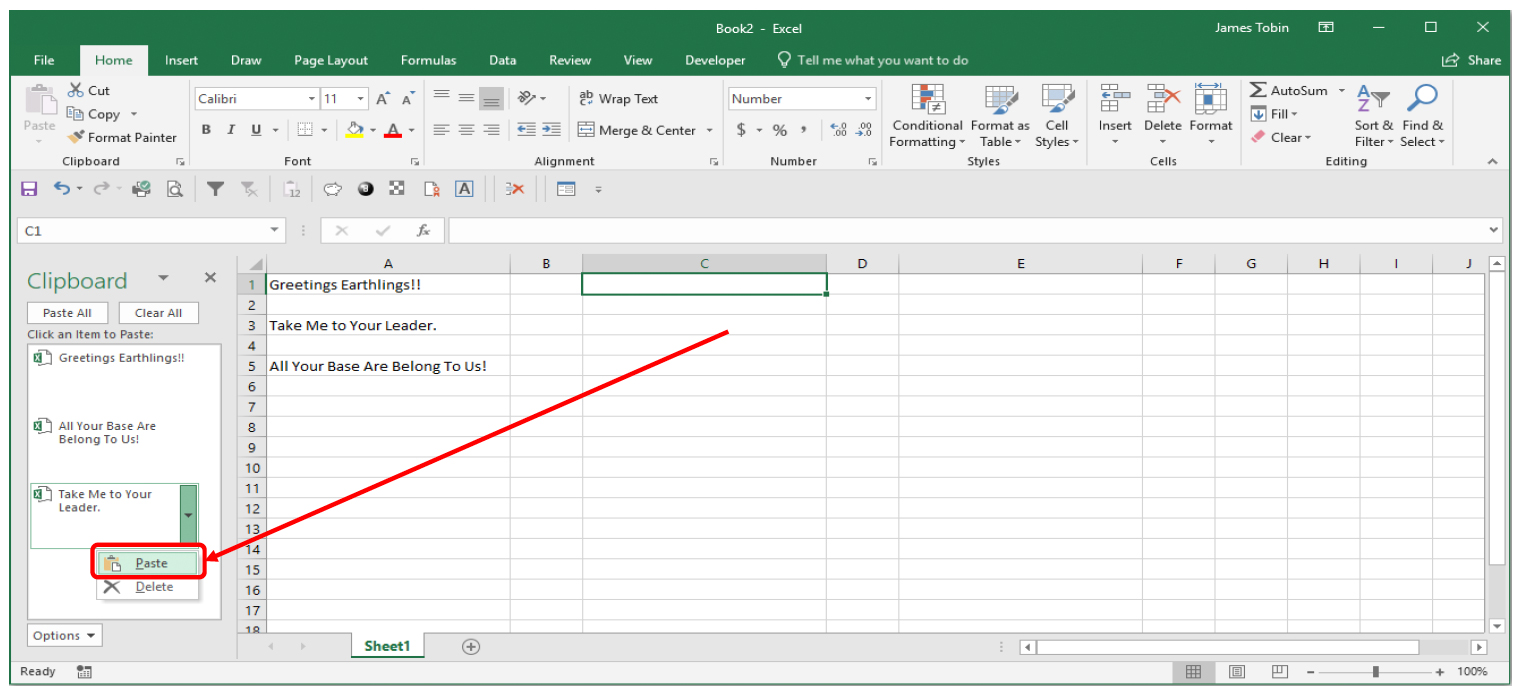Apply Bold formatting

pyautogui.click(x=206, y=130)
